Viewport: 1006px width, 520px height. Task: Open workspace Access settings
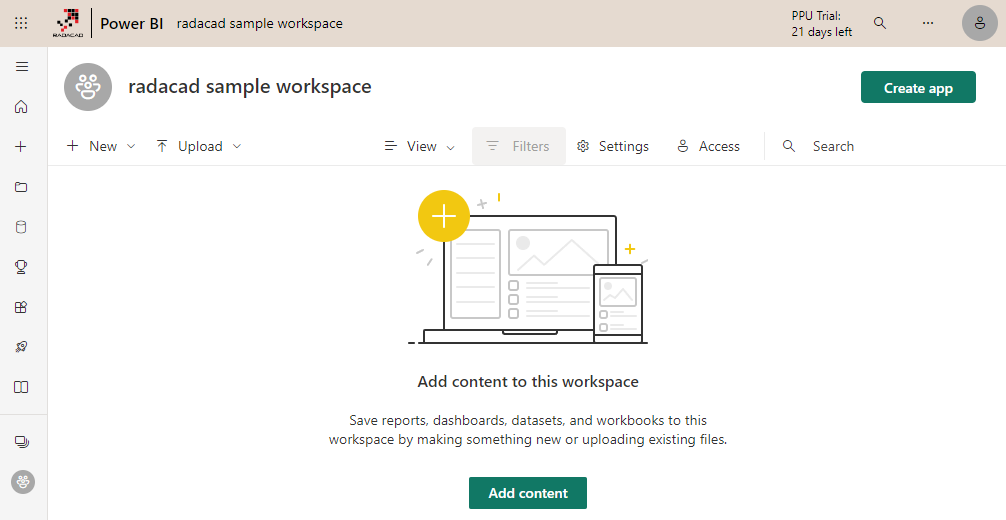tap(708, 146)
